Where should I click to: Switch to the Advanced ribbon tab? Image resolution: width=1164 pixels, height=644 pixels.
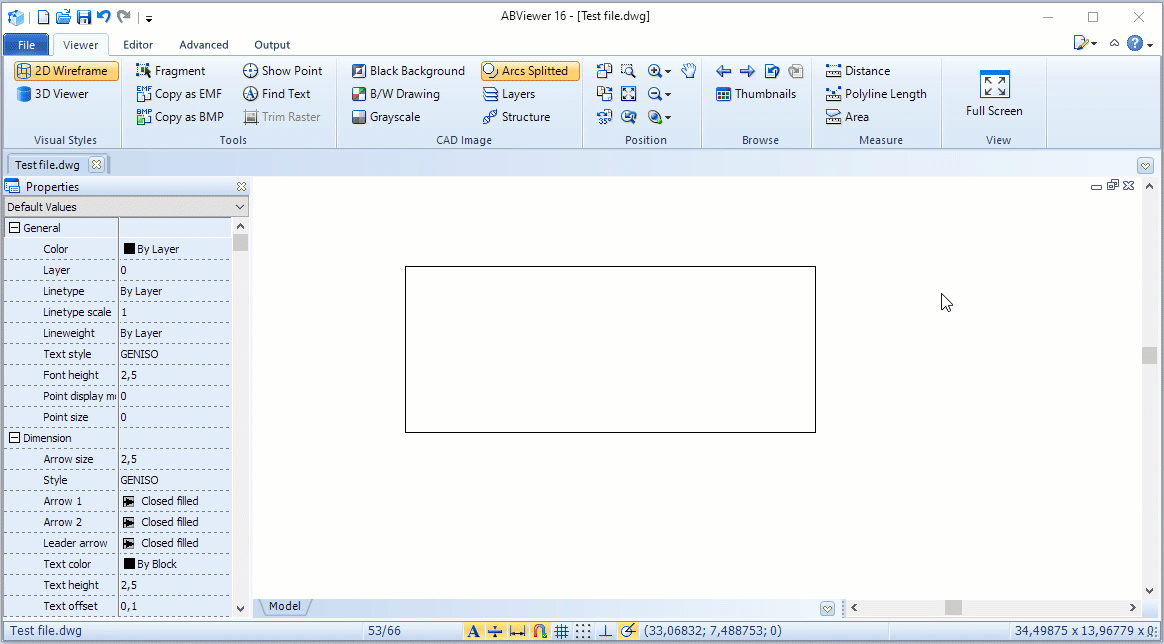coord(203,44)
